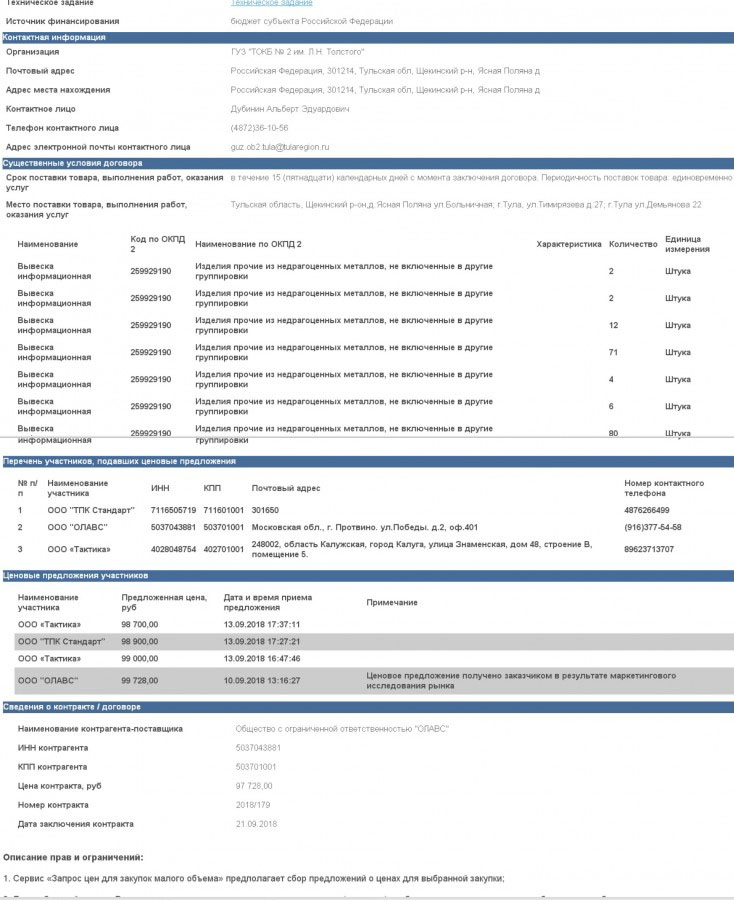734x900 pixels.
Task: Collapse the Существенные условия договора section header
Action: click(72, 162)
